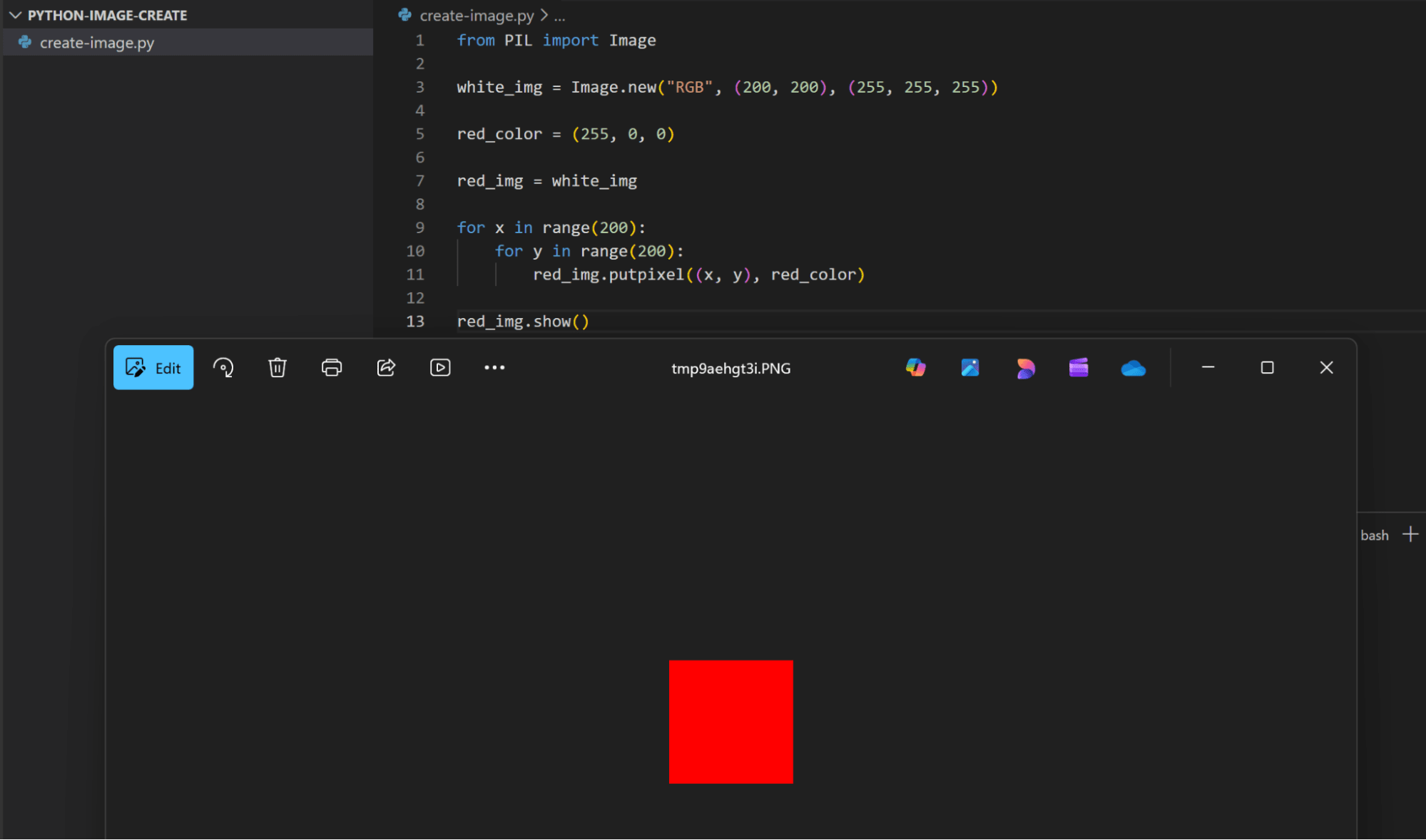Delete the image with the trash icon
The image size is (1426, 840).
click(x=277, y=368)
